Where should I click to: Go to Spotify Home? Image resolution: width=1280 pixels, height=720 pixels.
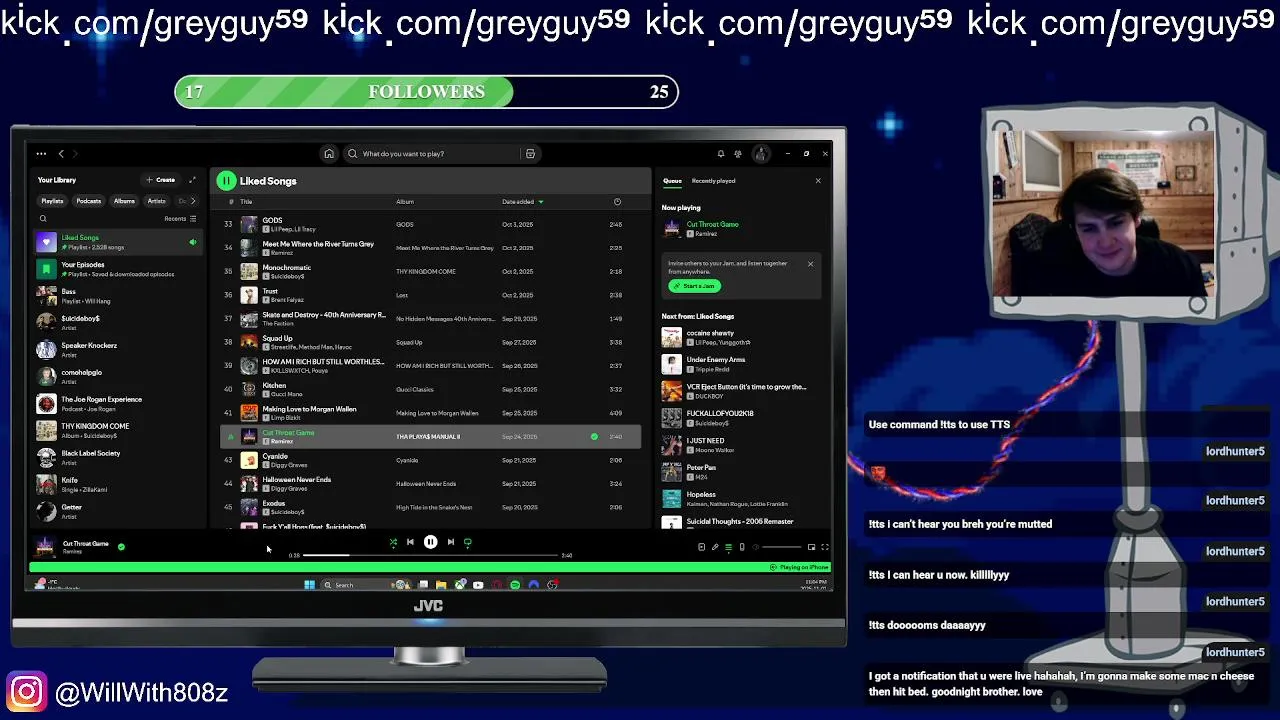(x=328, y=154)
